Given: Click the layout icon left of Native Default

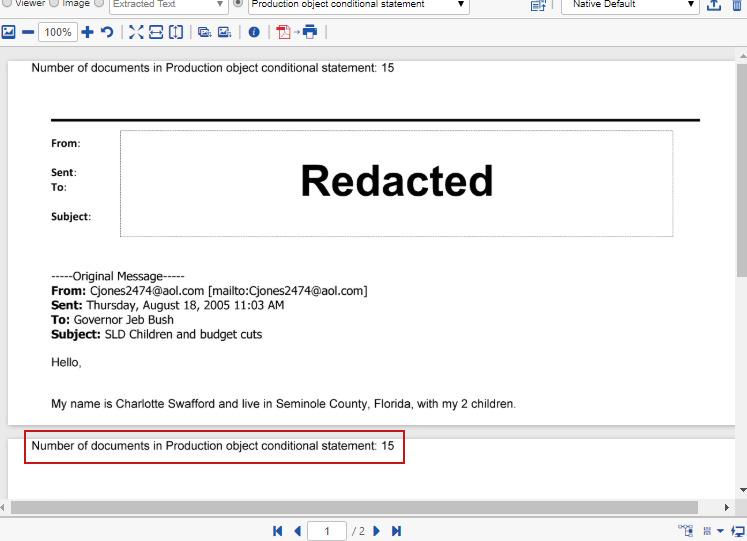Looking at the screenshot, I should coord(538,6).
